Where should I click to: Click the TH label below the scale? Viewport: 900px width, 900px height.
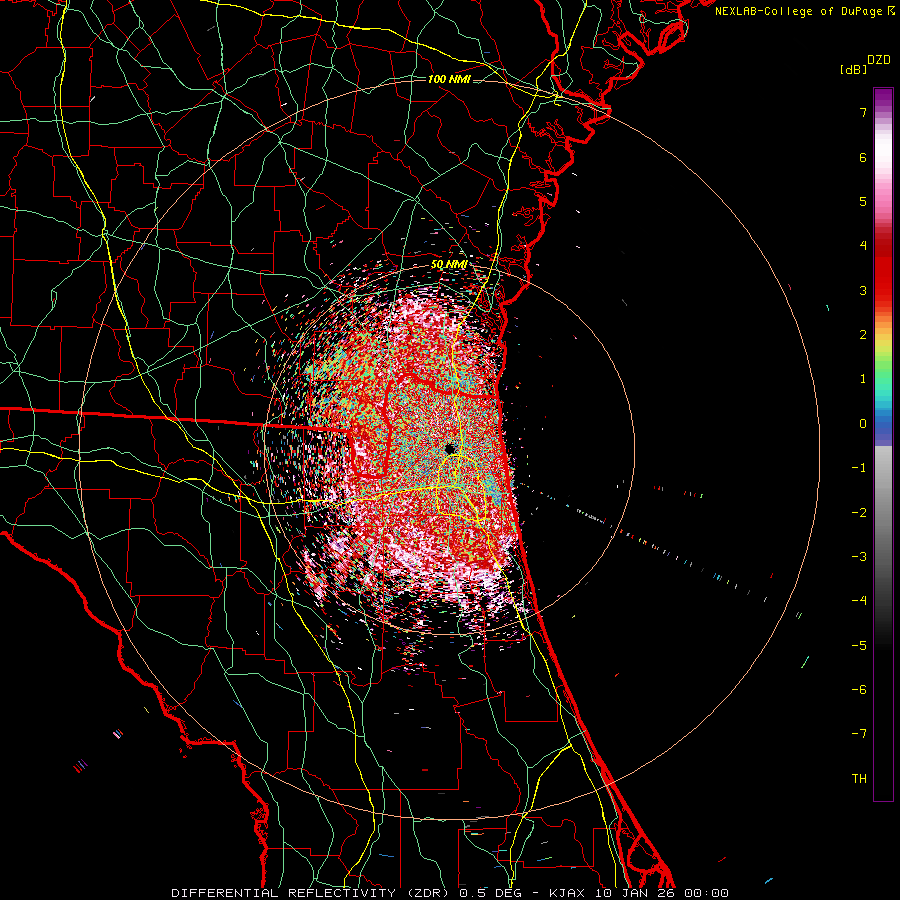tap(859, 778)
